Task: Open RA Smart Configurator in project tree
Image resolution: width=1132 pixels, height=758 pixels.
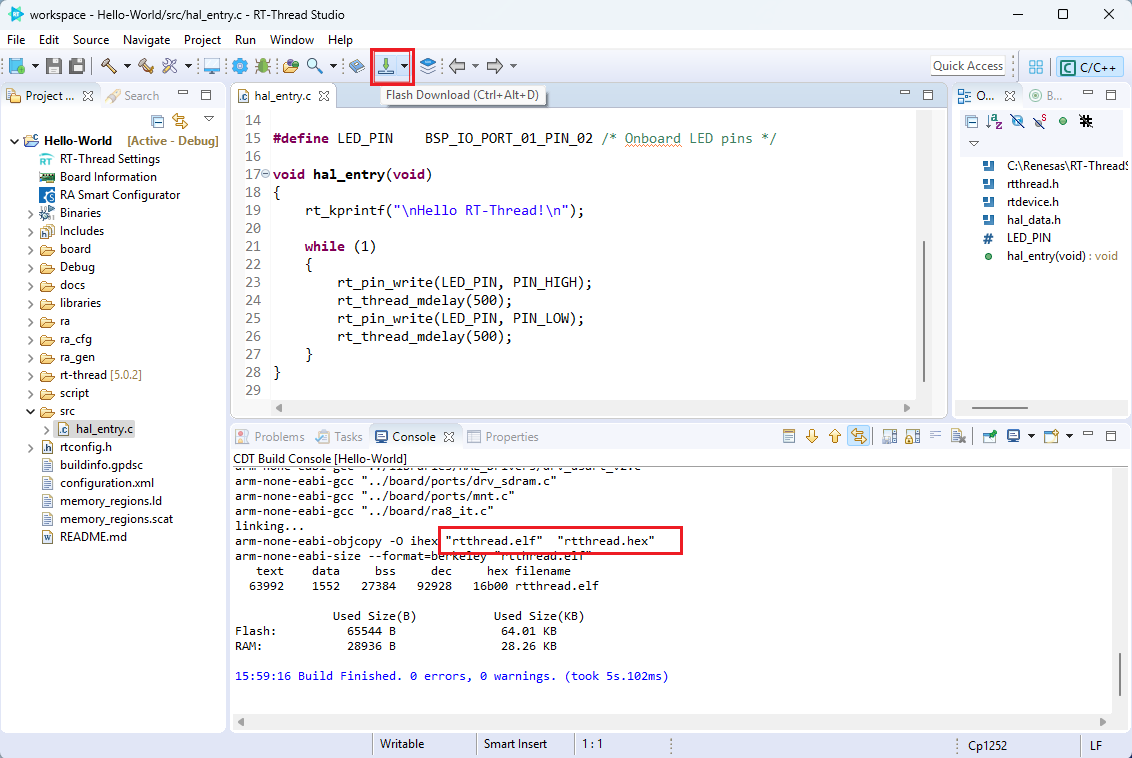Action: (119, 195)
